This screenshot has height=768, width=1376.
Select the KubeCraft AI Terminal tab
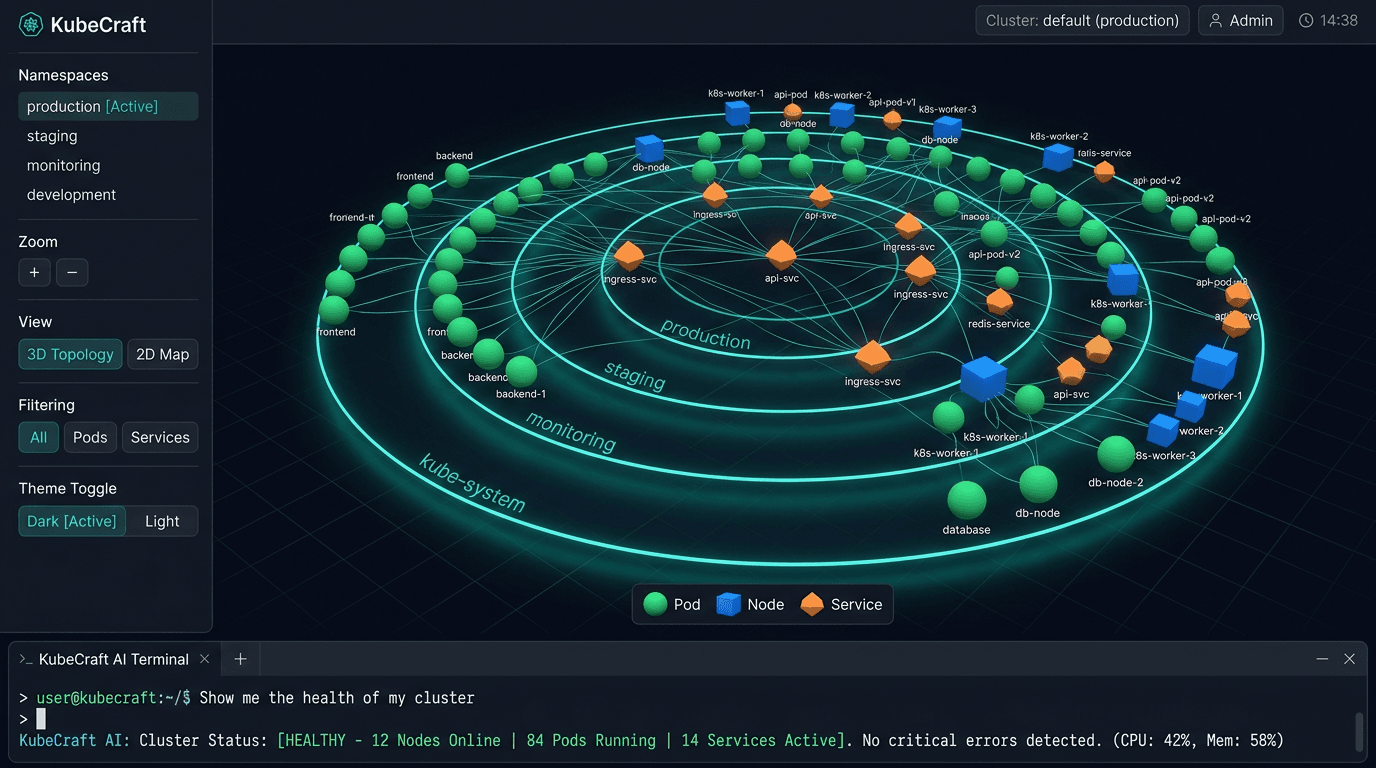(x=113, y=659)
